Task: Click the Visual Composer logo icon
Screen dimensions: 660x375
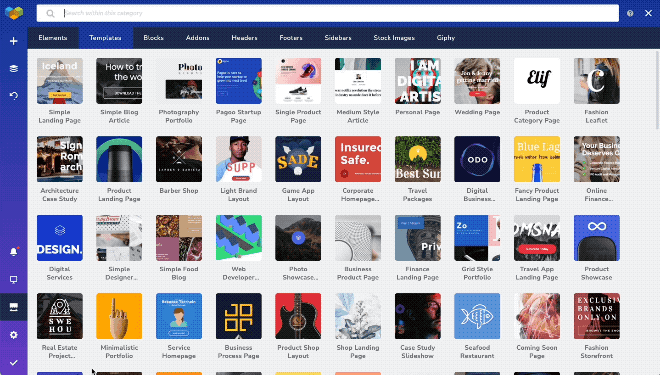Action: [x=14, y=13]
